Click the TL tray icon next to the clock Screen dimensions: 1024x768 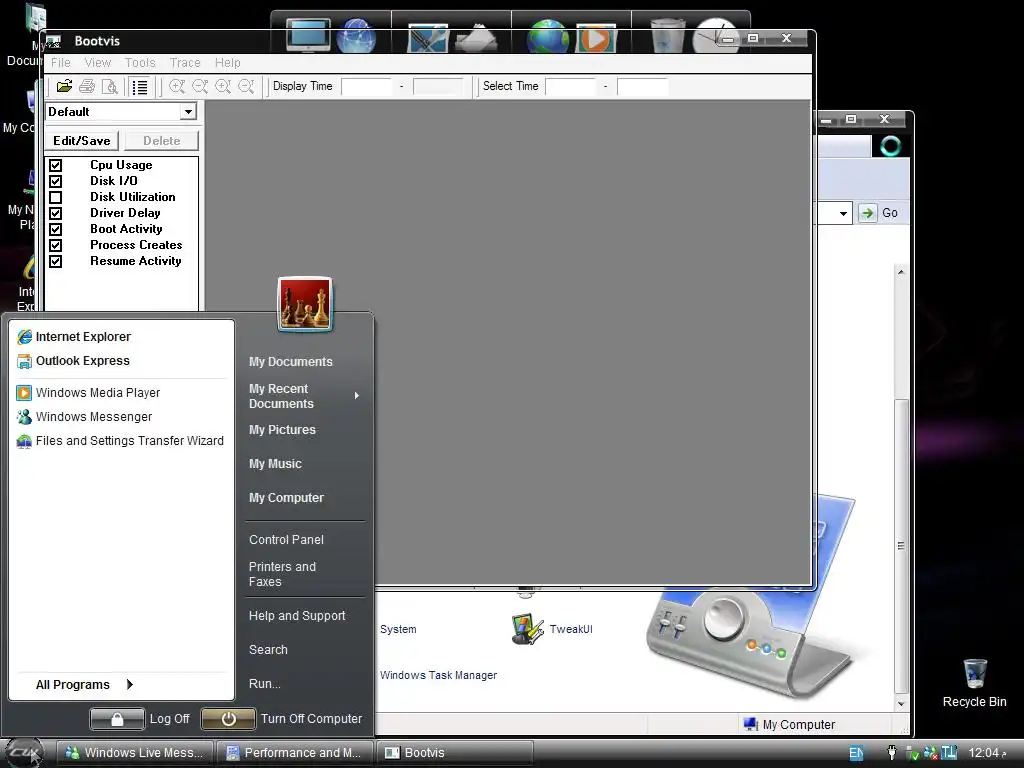tap(949, 752)
